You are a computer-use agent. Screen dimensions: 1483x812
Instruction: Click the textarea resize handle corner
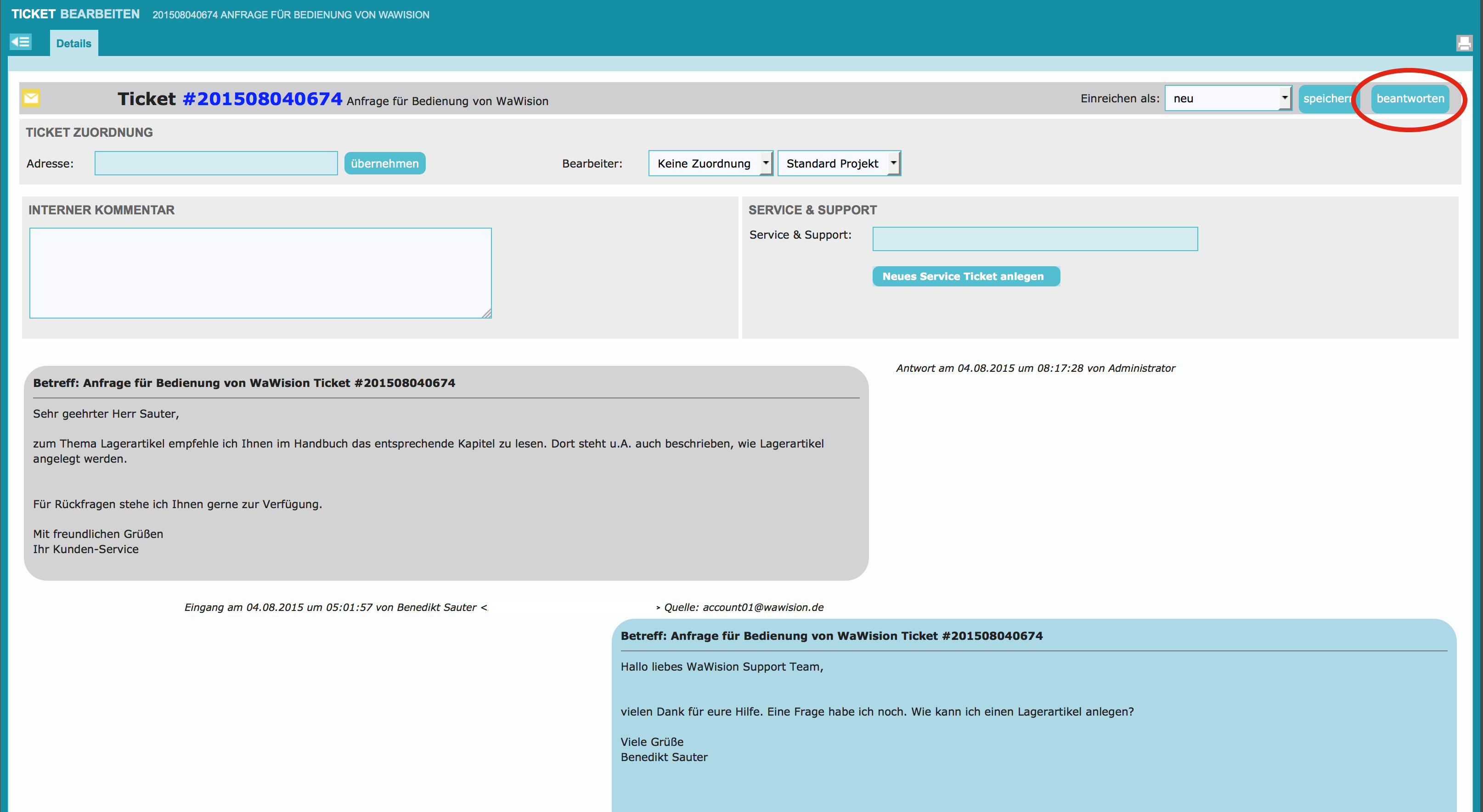coord(487,314)
